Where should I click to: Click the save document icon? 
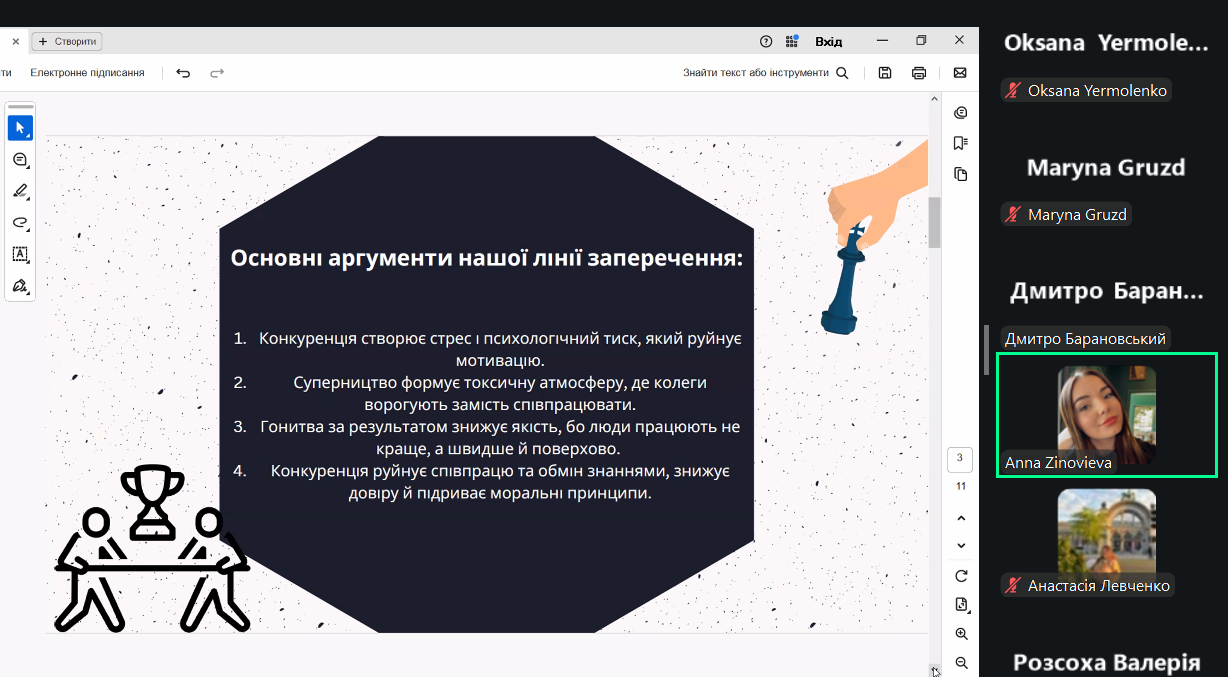coord(885,73)
